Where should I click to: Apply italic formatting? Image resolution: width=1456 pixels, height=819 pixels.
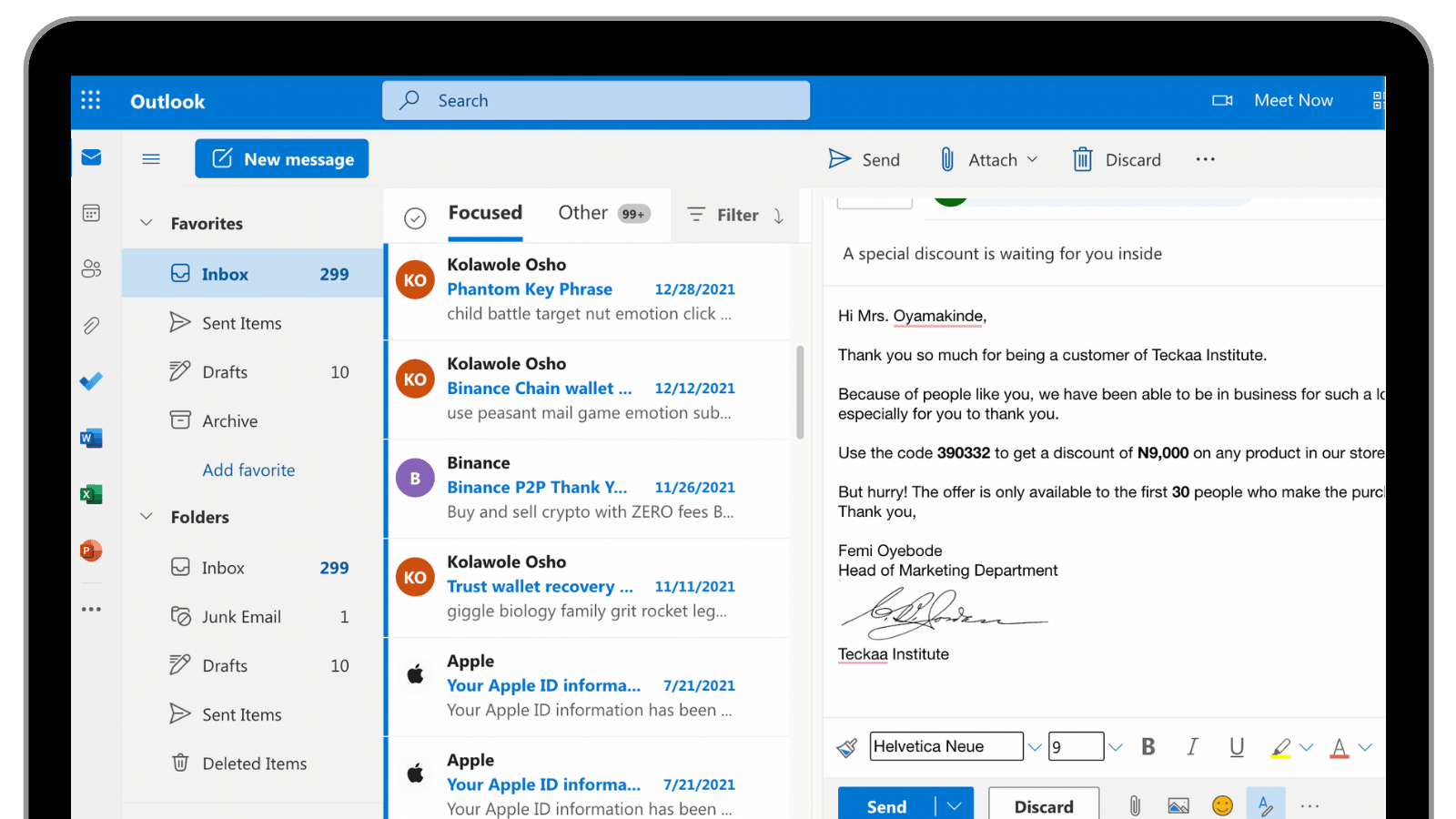pos(1192,747)
